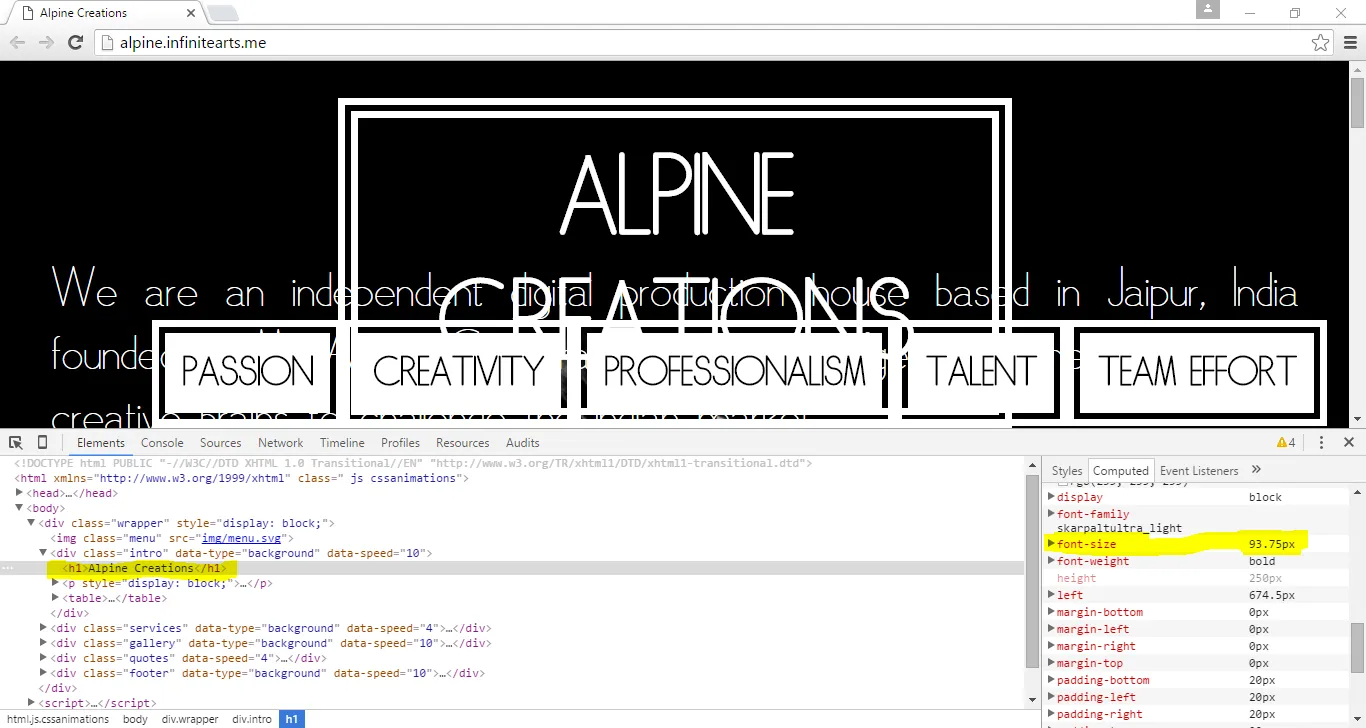This screenshot has height=728, width=1366.
Task: Close the DevTools panel
Action: pyautogui.click(x=1349, y=443)
